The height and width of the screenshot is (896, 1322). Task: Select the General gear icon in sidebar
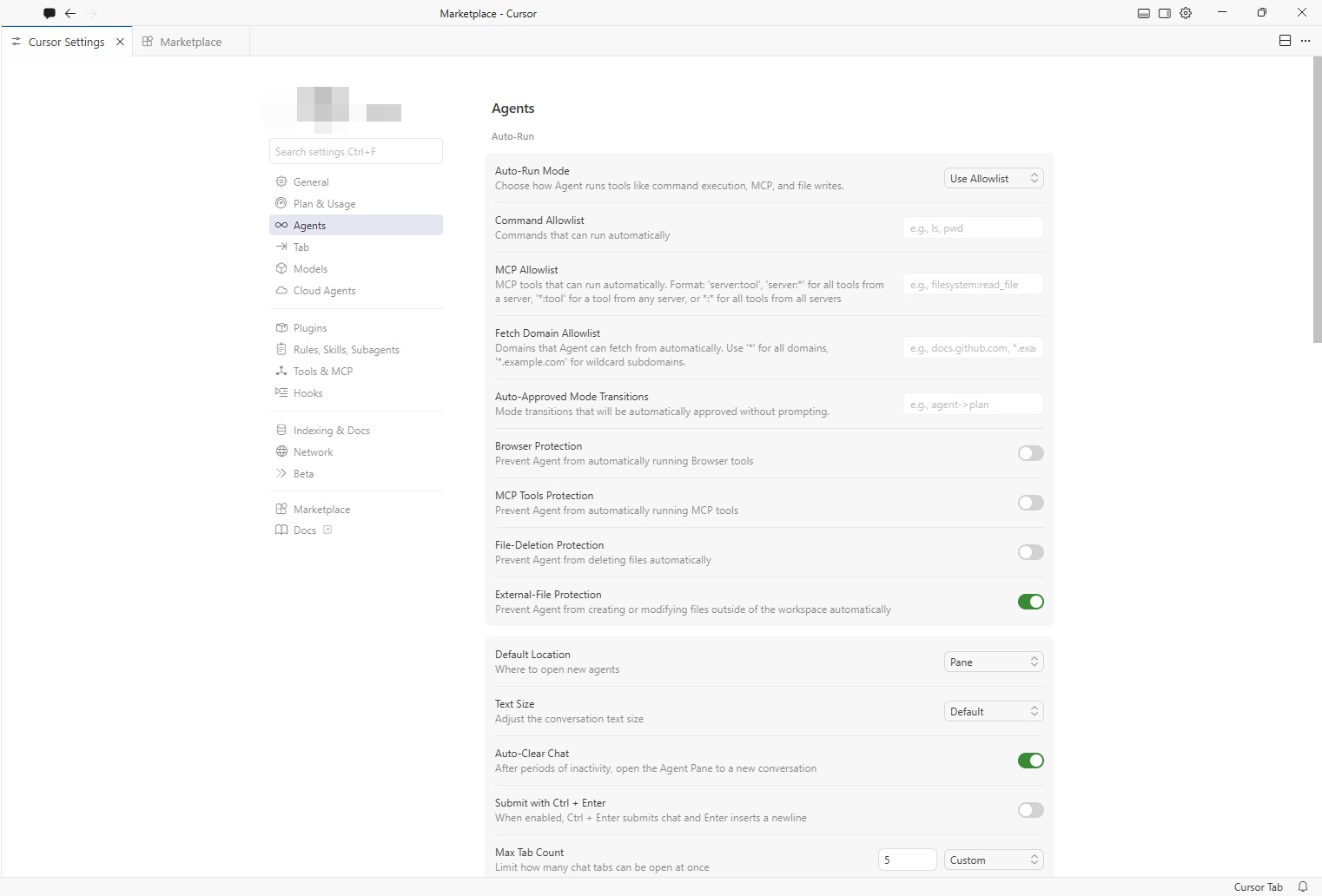[x=281, y=181]
